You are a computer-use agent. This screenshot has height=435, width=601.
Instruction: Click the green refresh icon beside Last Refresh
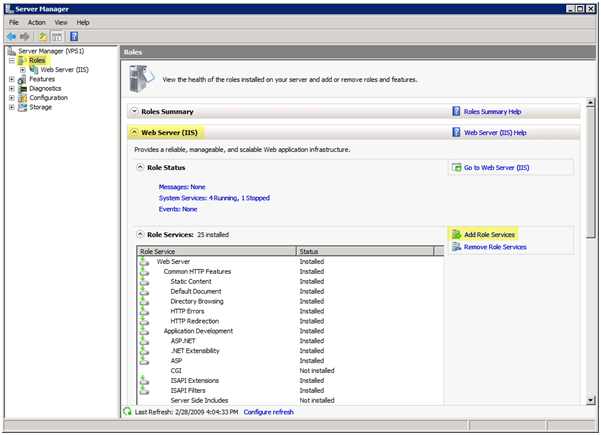coord(127,412)
